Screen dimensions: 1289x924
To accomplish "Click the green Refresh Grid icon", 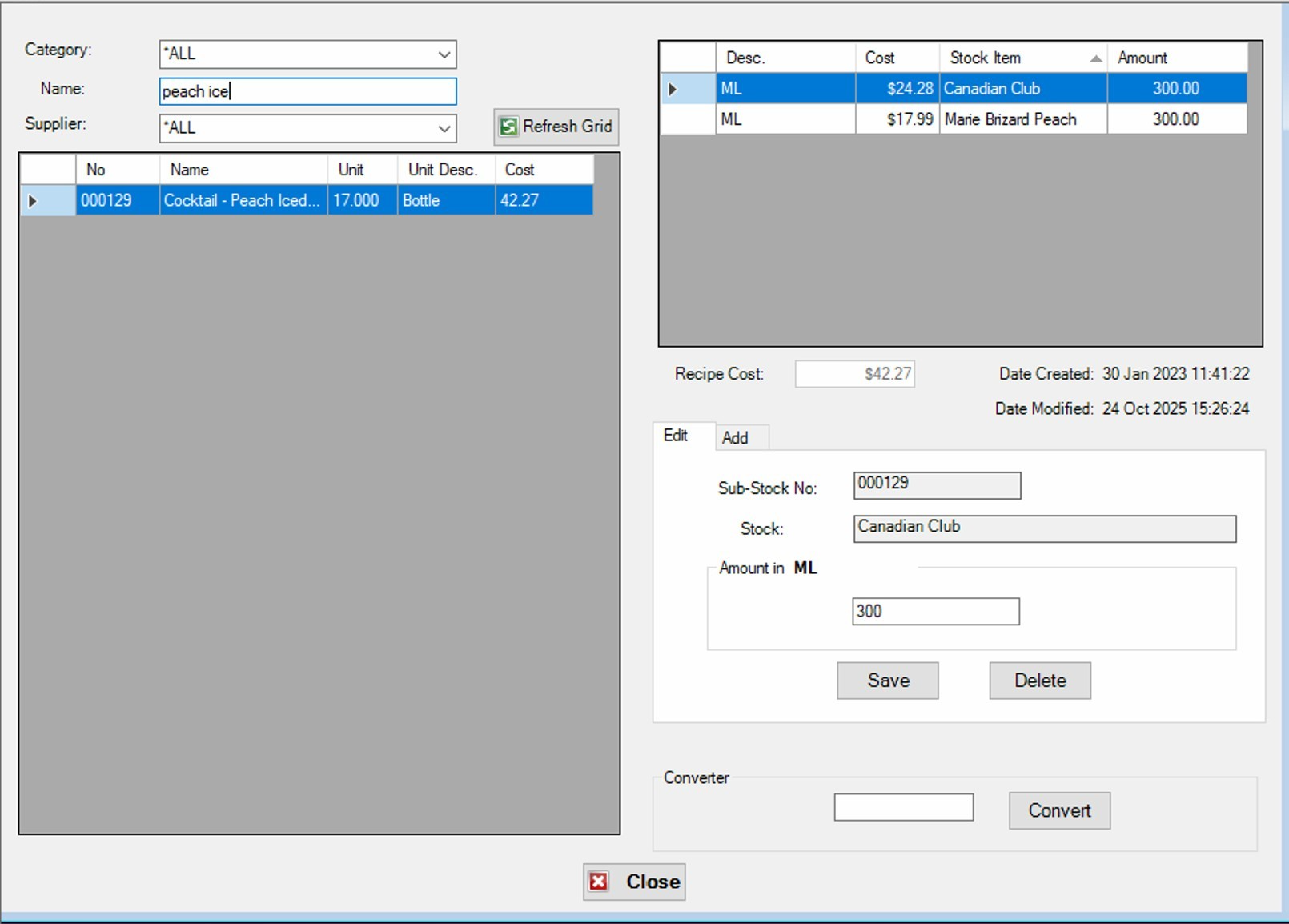I will tap(508, 127).
